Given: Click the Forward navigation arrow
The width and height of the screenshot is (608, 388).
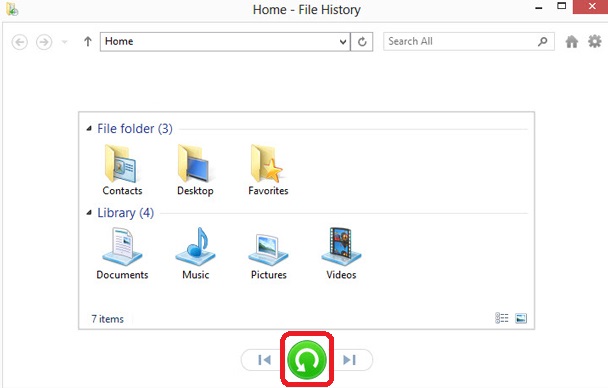Looking at the screenshot, I should click(44, 42).
